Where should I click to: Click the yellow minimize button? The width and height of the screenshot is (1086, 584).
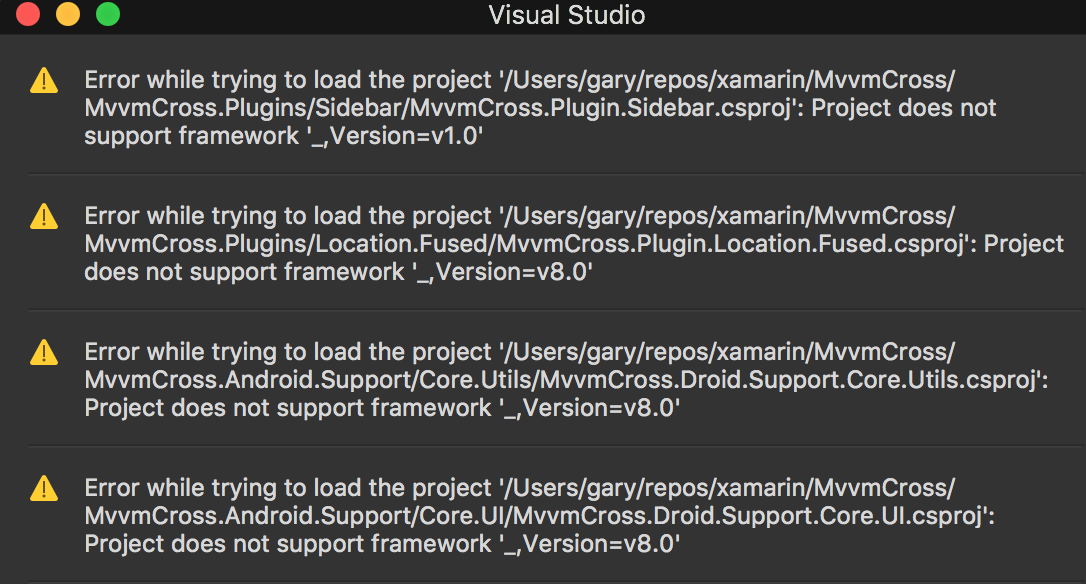tap(67, 15)
